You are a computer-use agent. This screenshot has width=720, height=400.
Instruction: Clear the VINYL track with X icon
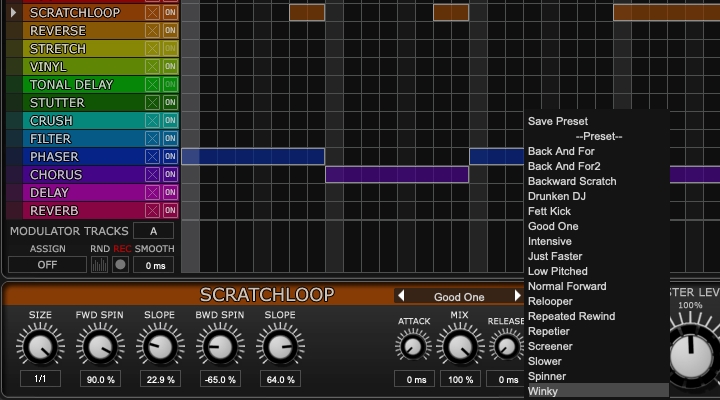pos(152,66)
